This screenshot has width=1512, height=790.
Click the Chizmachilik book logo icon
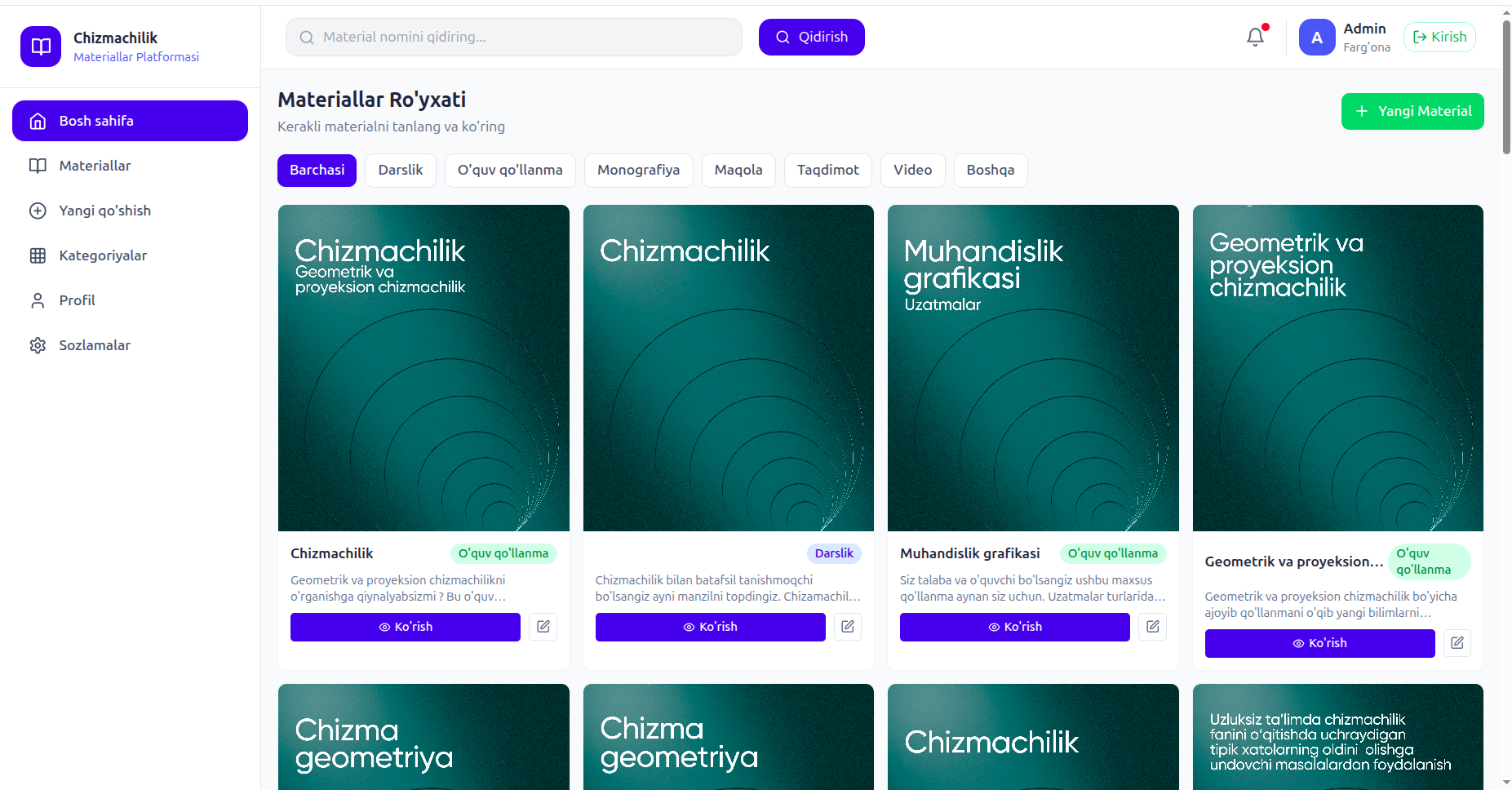coord(41,47)
